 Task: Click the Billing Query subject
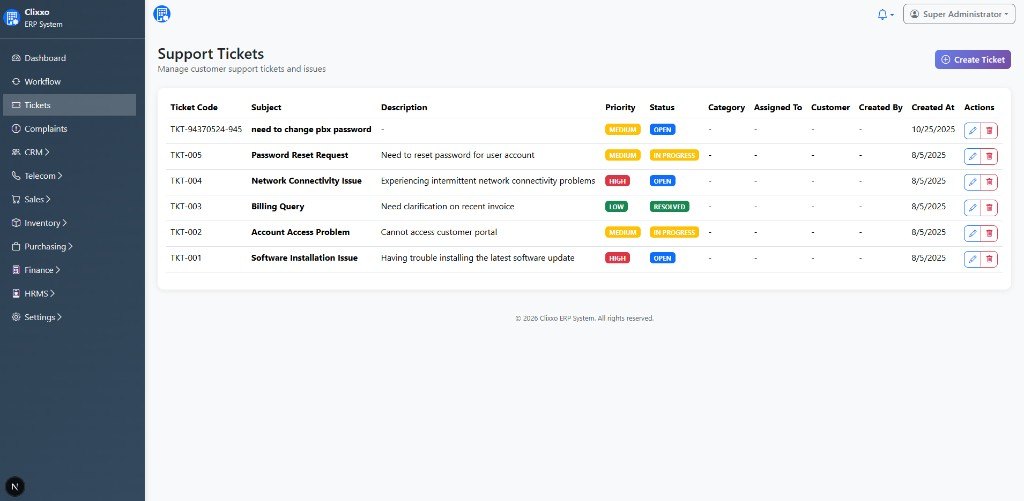pos(278,206)
